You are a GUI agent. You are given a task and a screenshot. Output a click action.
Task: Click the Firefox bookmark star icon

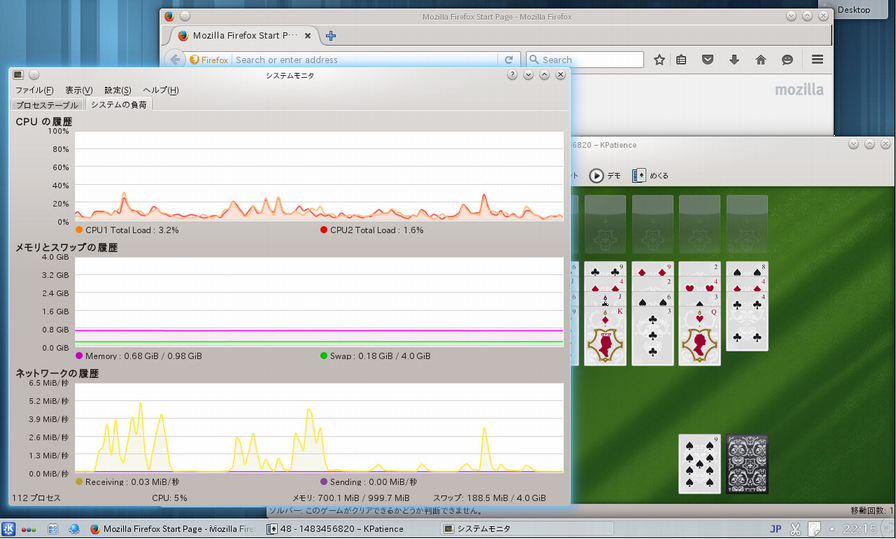(659, 60)
